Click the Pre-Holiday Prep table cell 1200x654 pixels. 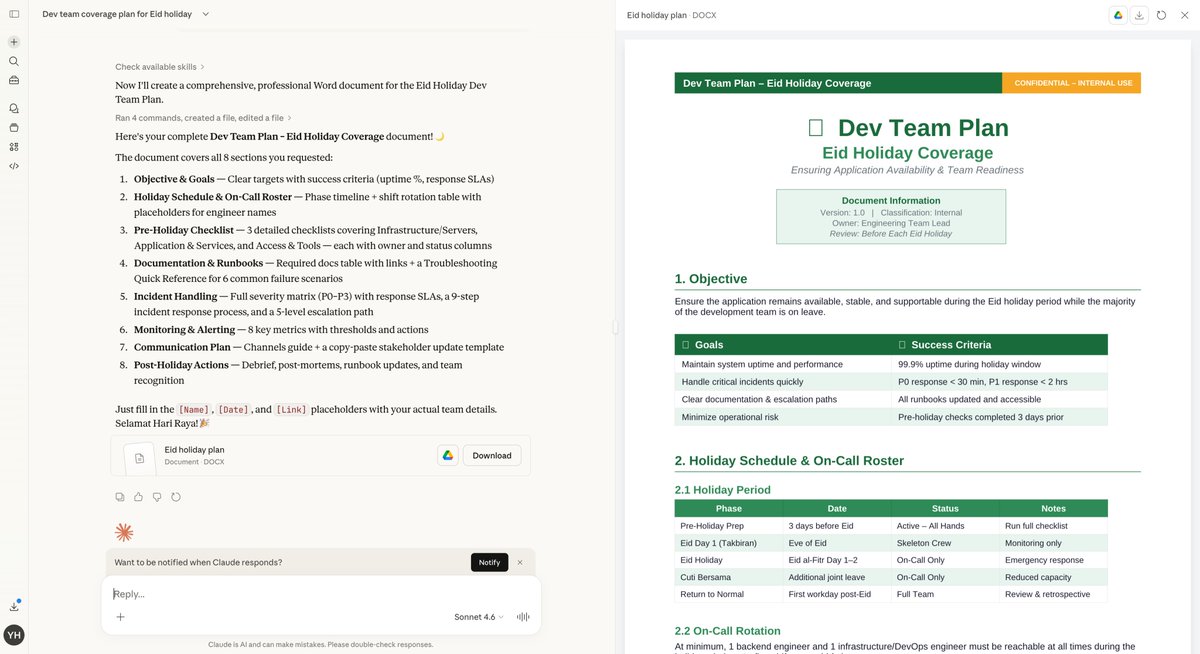pyautogui.click(x=729, y=526)
